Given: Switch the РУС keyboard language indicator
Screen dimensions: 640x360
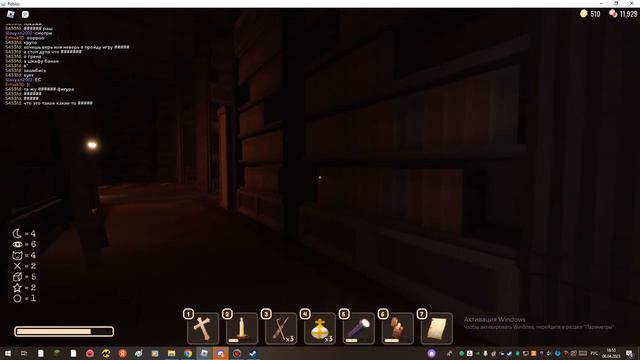Looking at the screenshot, I should [x=594, y=353].
